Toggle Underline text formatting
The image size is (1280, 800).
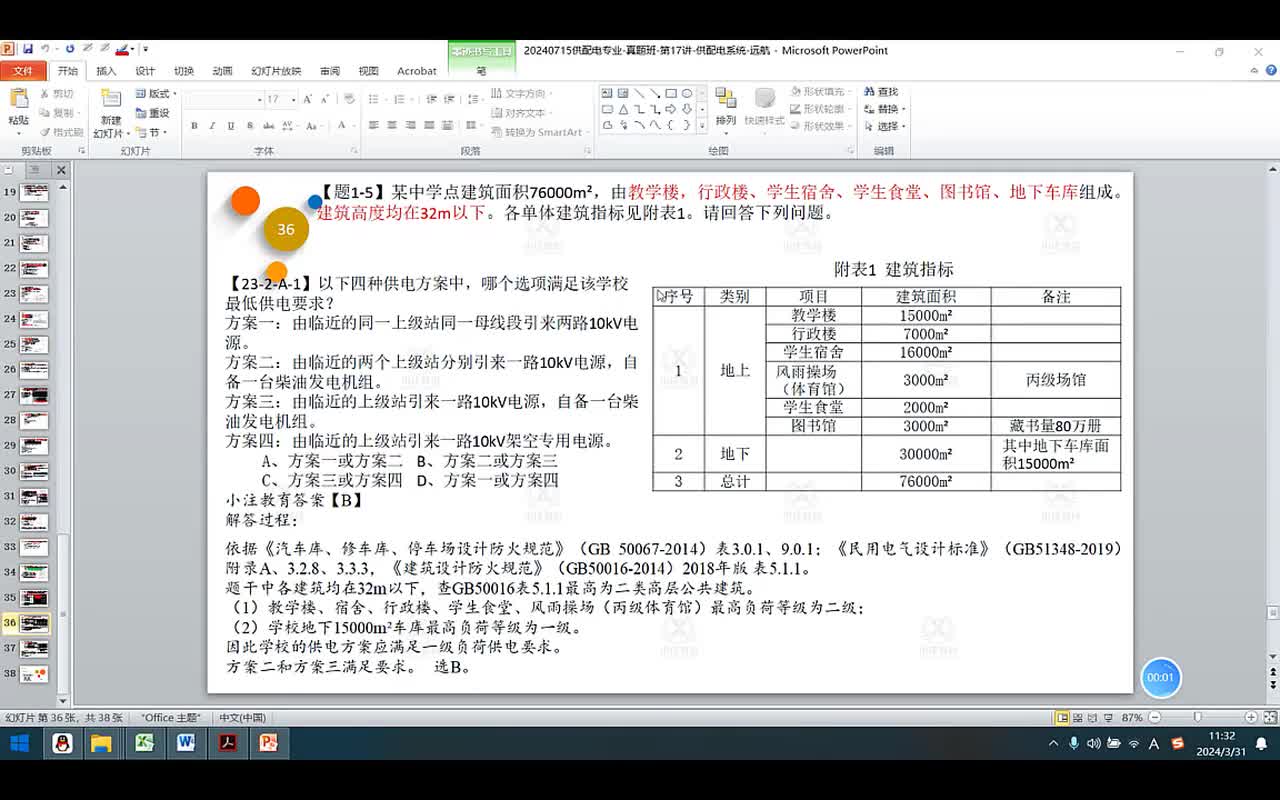pyautogui.click(x=230, y=126)
